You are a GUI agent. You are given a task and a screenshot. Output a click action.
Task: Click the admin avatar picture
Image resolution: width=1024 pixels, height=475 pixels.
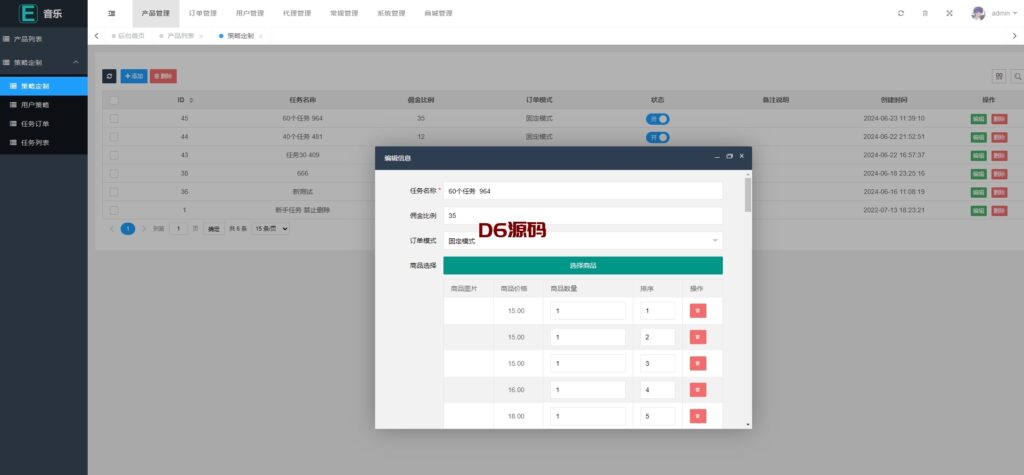tap(978, 13)
